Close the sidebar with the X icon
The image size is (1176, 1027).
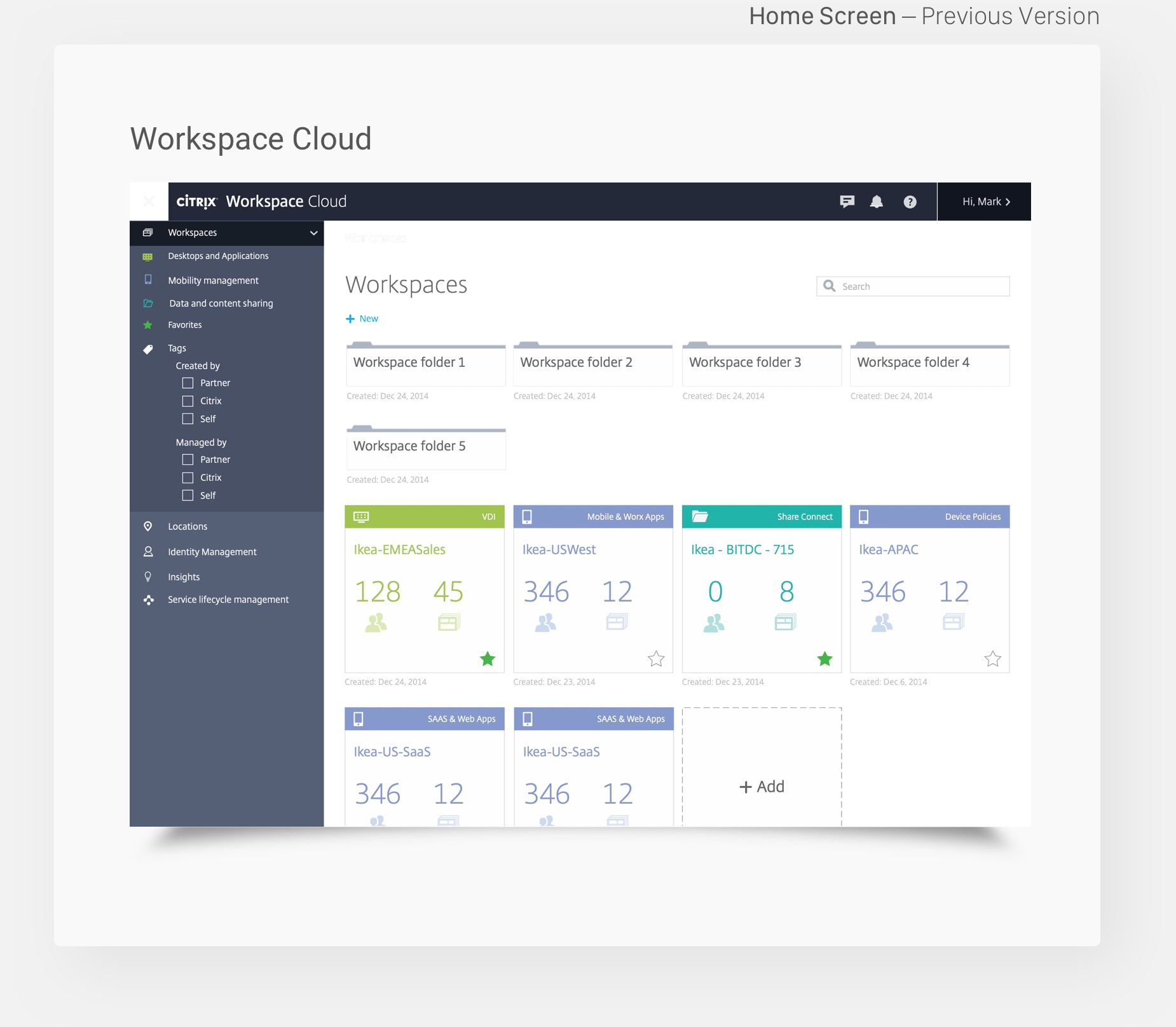(x=149, y=202)
